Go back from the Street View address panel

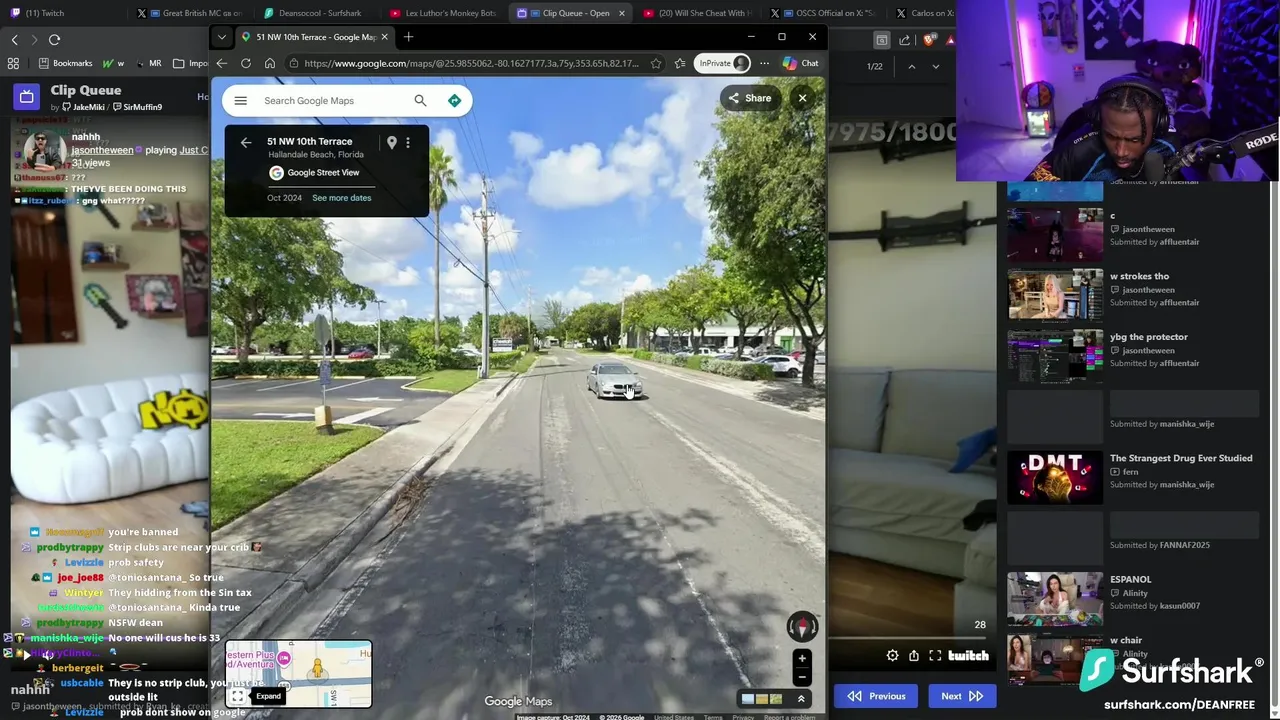pos(246,142)
